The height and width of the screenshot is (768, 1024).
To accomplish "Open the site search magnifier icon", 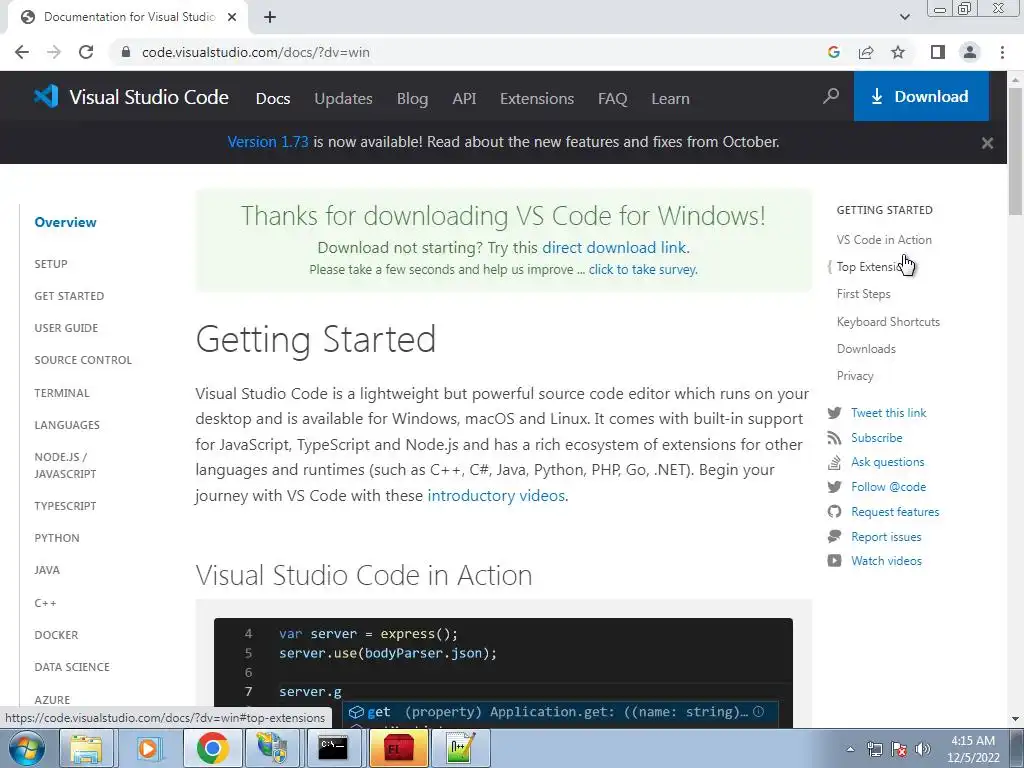I will [x=831, y=97].
